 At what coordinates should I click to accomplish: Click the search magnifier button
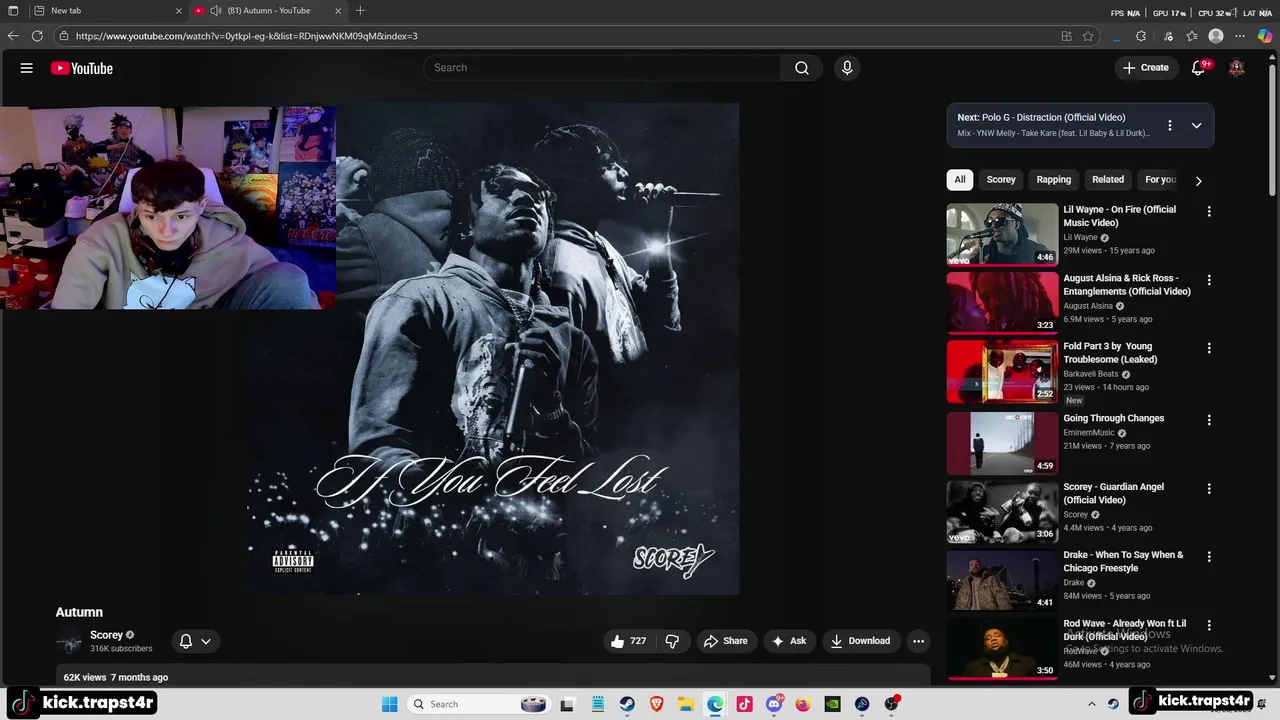[x=802, y=68]
